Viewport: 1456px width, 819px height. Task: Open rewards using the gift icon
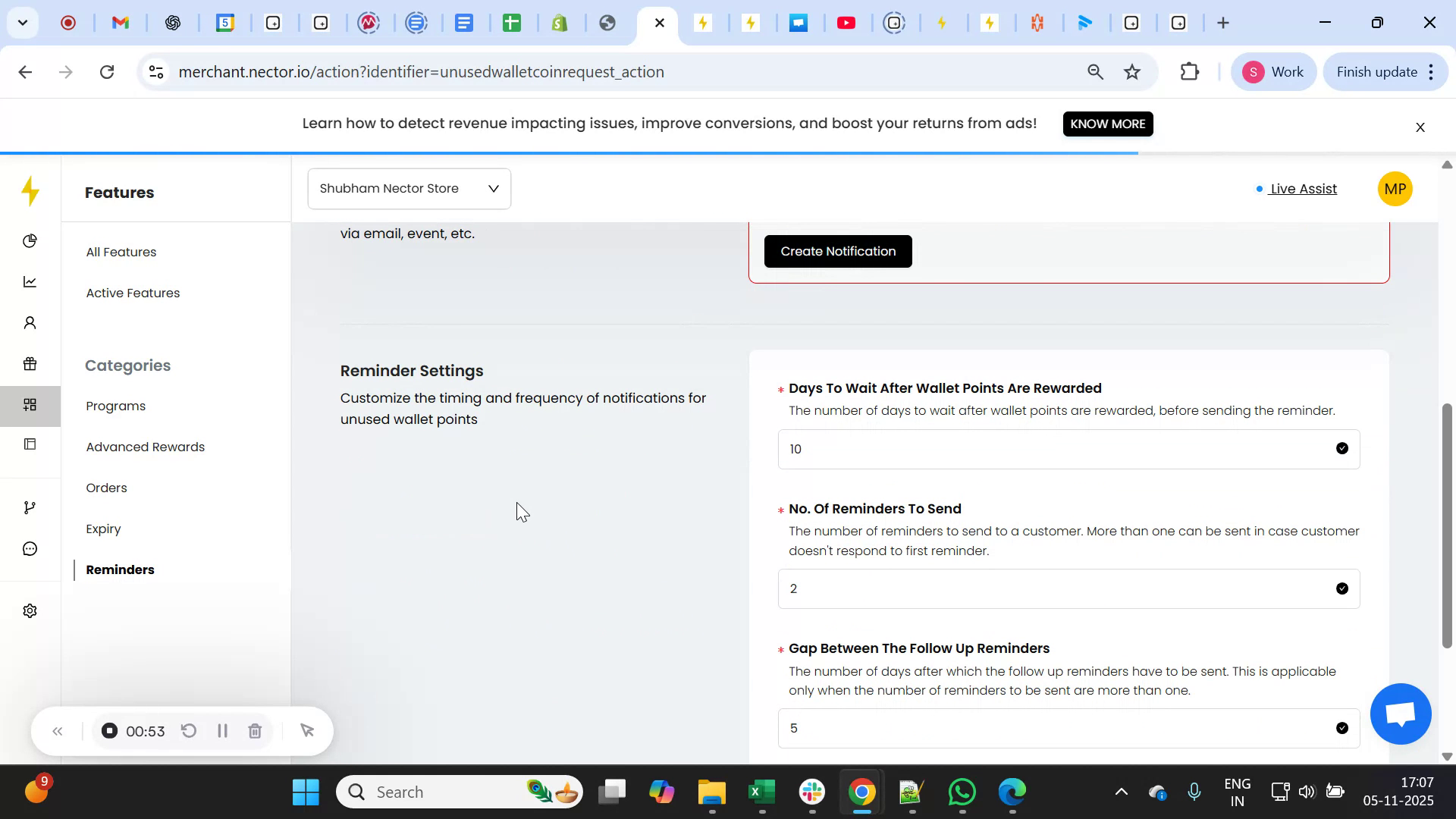(30, 364)
